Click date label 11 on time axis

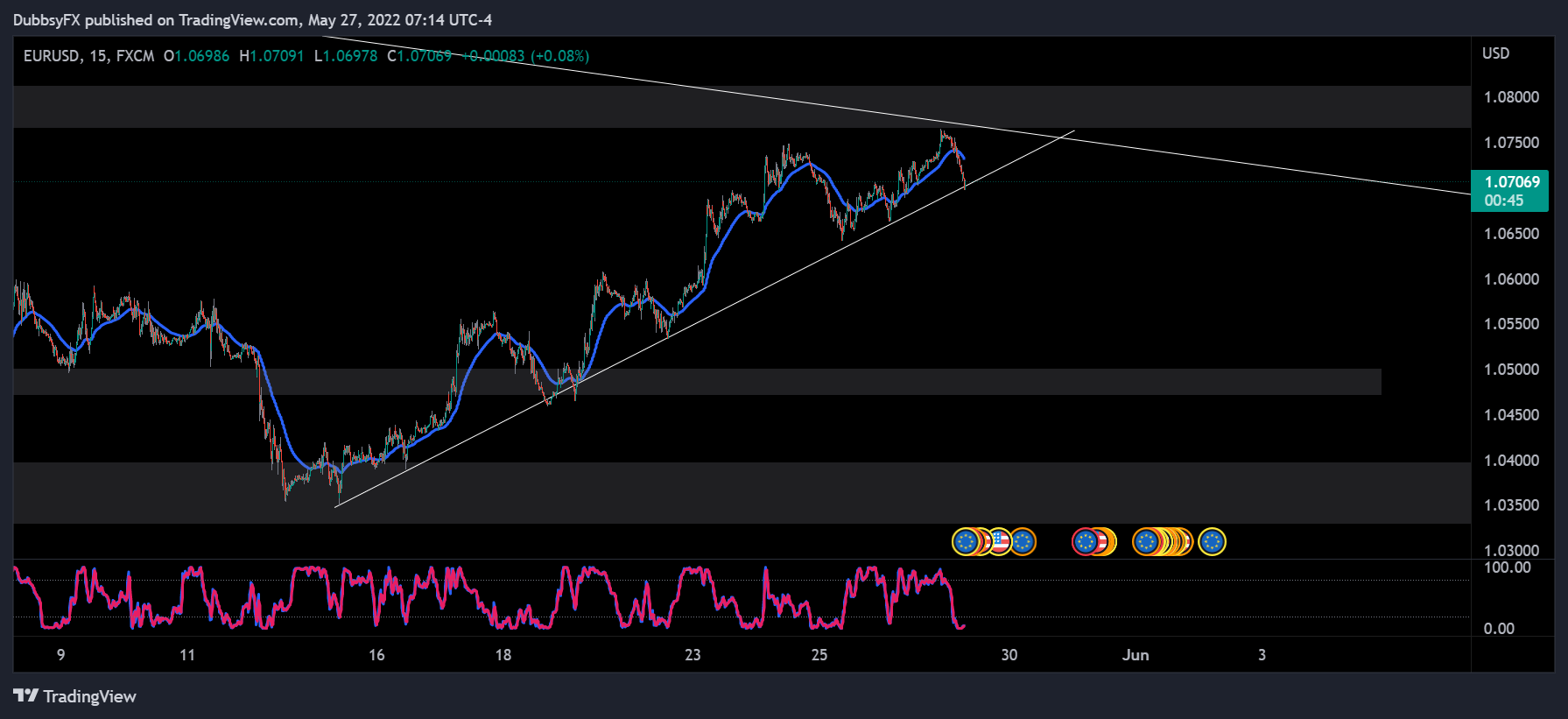pyautogui.click(x=187, y=655)
